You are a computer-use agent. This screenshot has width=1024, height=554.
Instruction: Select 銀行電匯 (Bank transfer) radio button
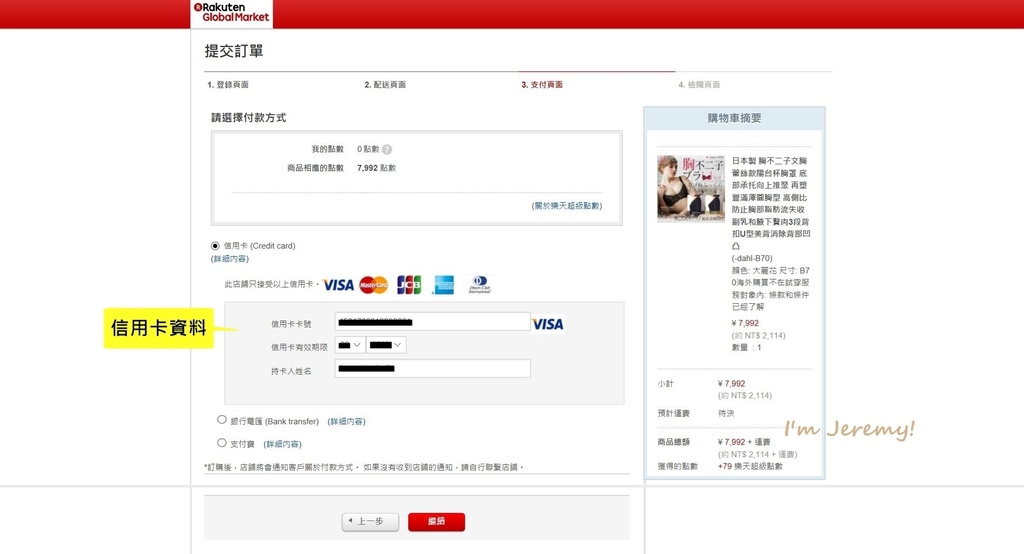point(222,420)
